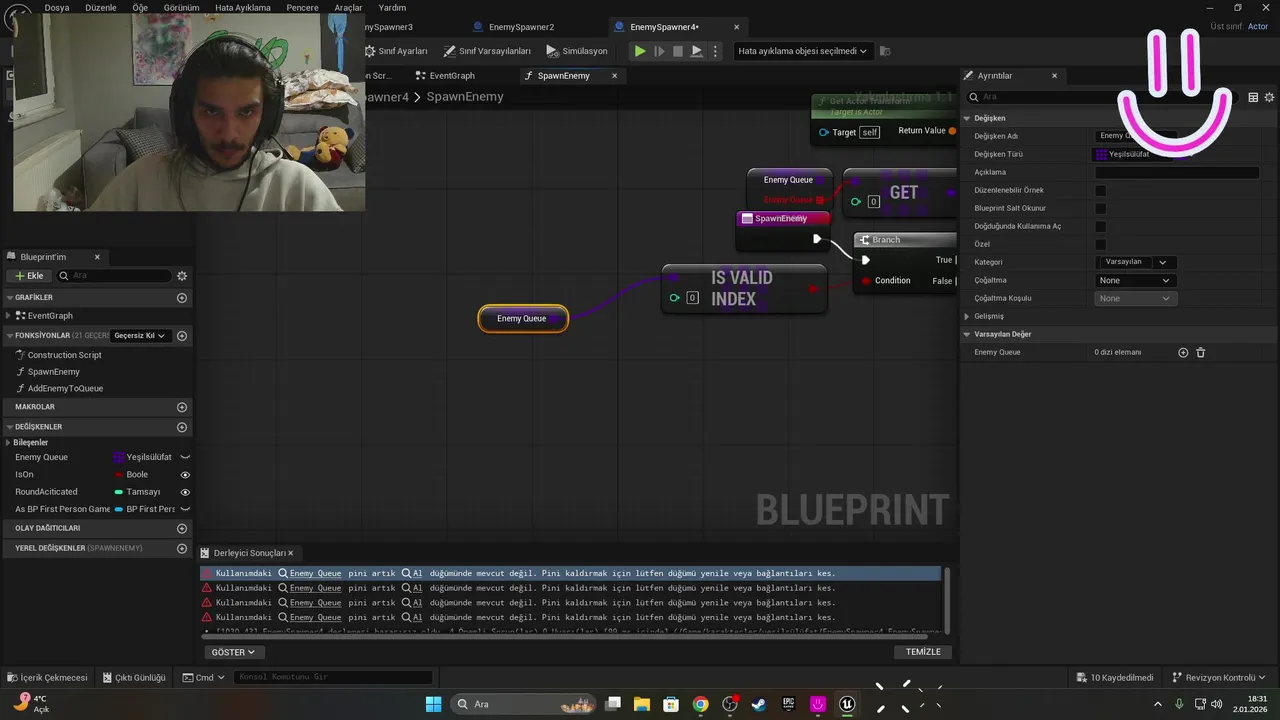This screenshot has height=720, width=1280.
Task: Expand the EventGraph tree item
Action: click(x=8, y=315)
